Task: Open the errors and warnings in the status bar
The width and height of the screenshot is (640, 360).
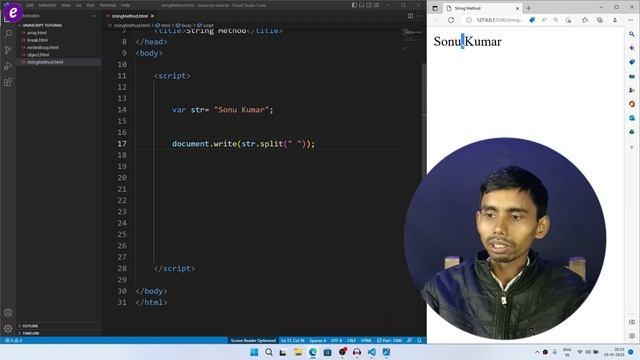Action: [x=13, y=340]
